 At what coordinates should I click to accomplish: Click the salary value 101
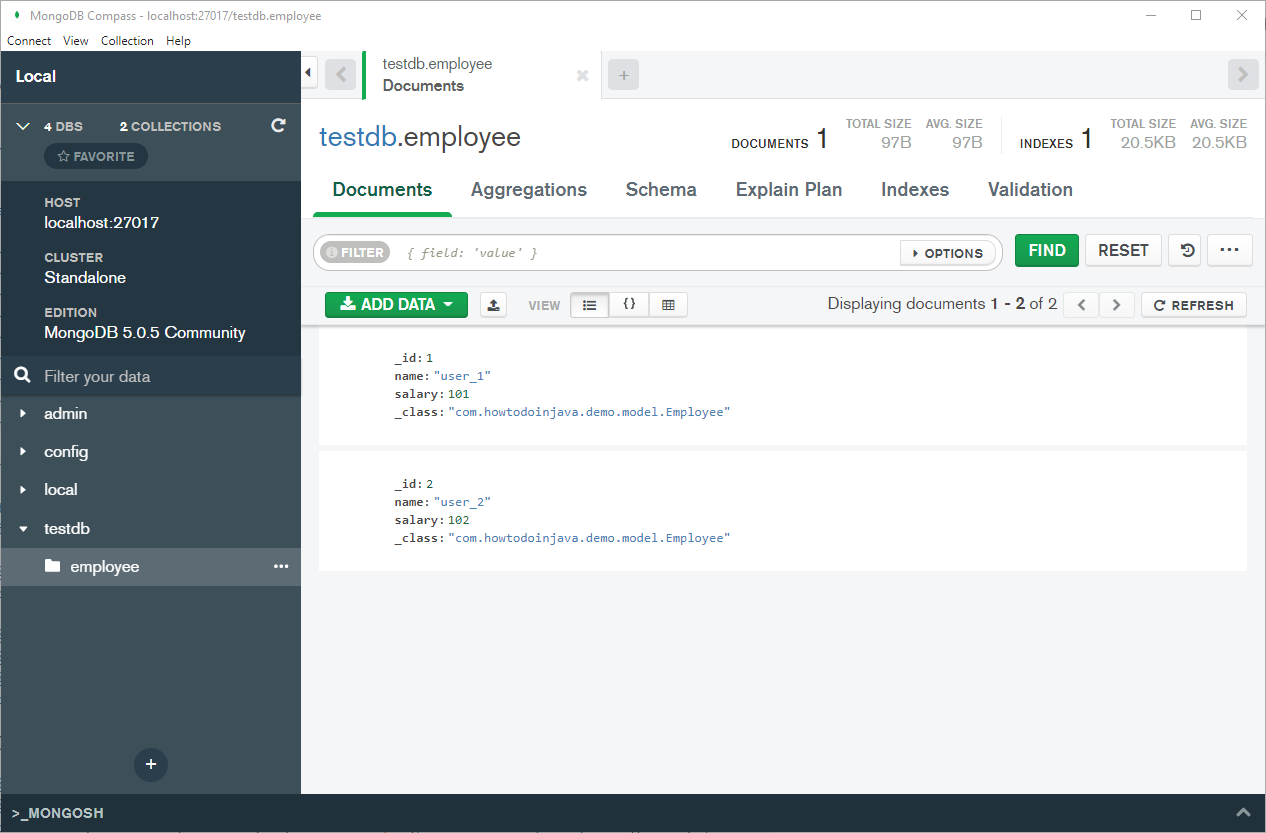click(x=458, y=394)
